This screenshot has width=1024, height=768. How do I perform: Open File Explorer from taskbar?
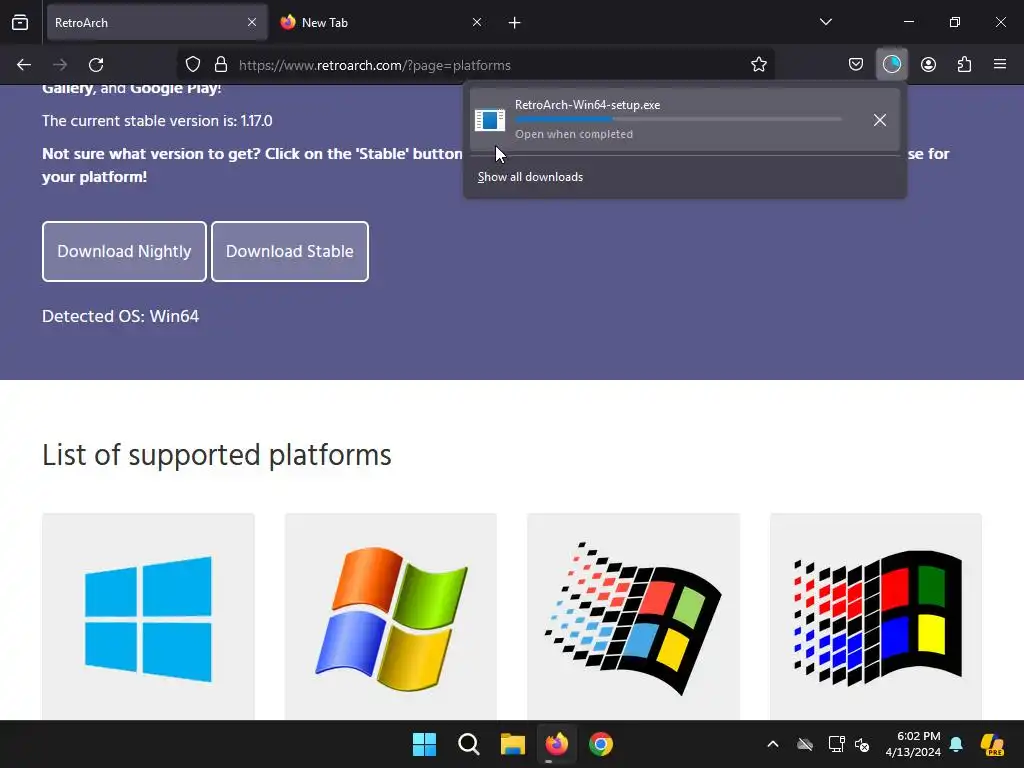click(x=513, y=744)
